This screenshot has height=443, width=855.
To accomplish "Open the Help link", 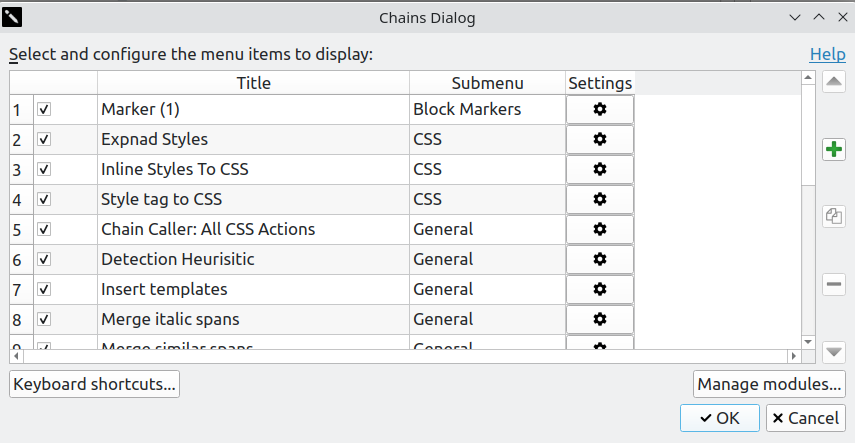I will tap(827, 54).
